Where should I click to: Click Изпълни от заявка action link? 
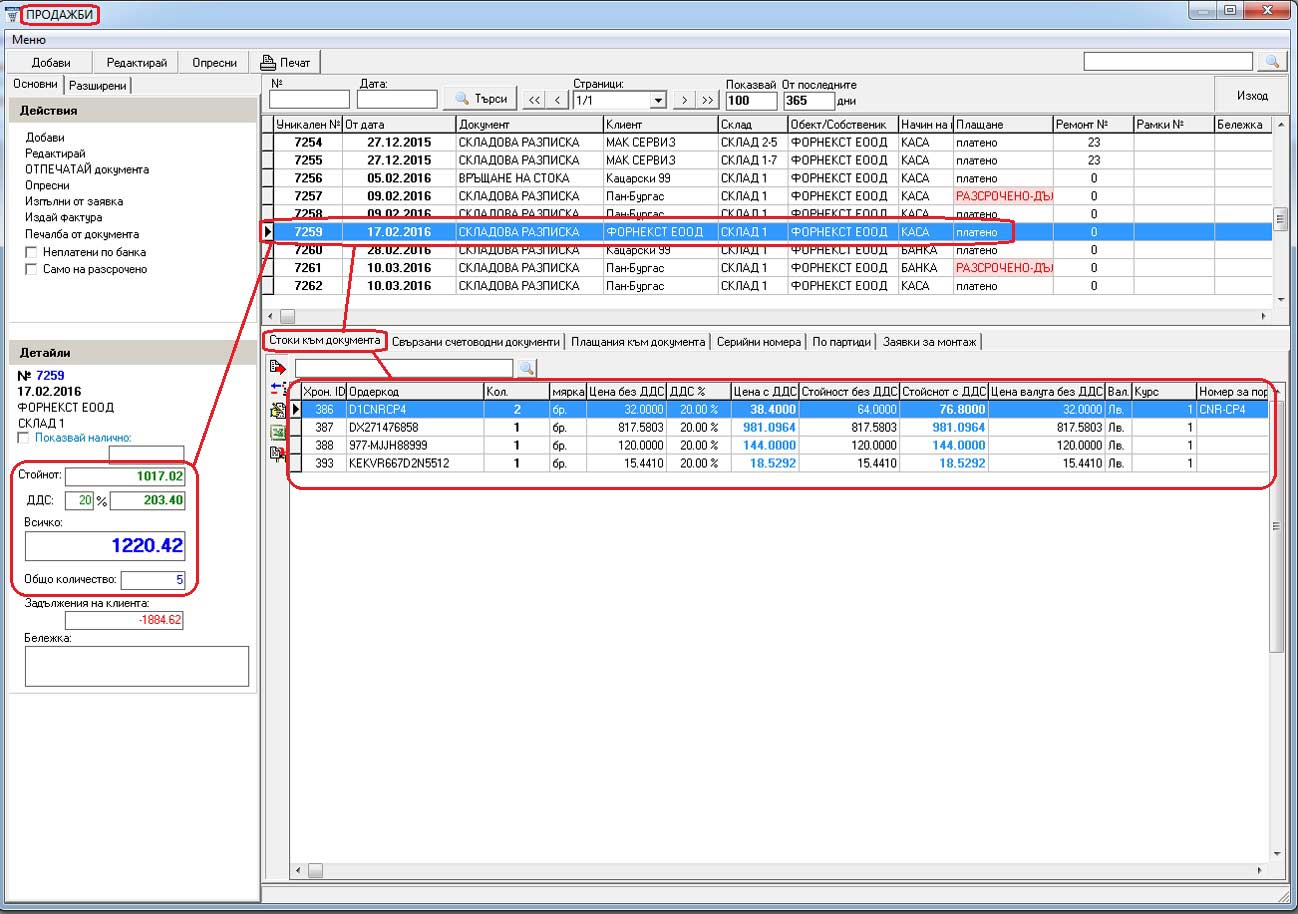click(x=74, y=201)
